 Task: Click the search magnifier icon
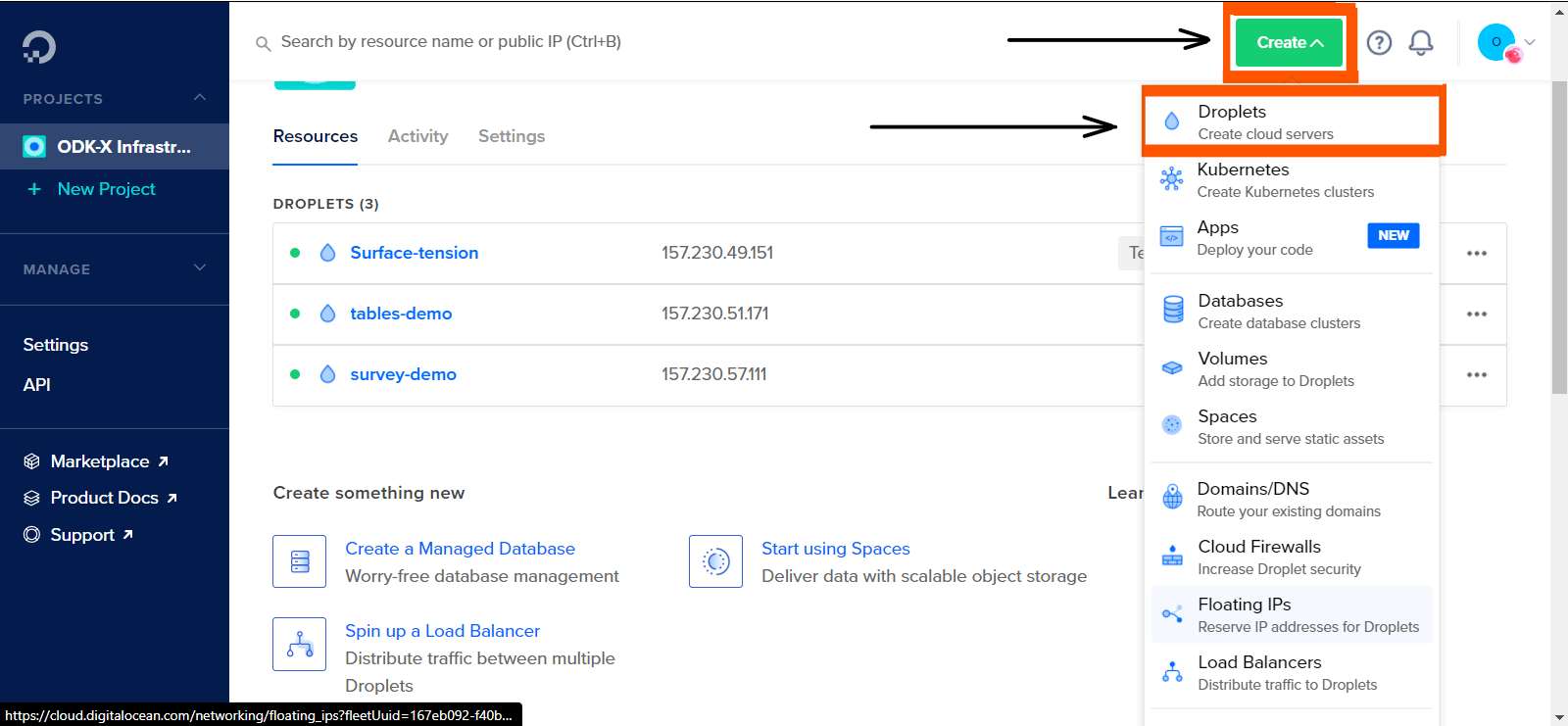(263, 43)
